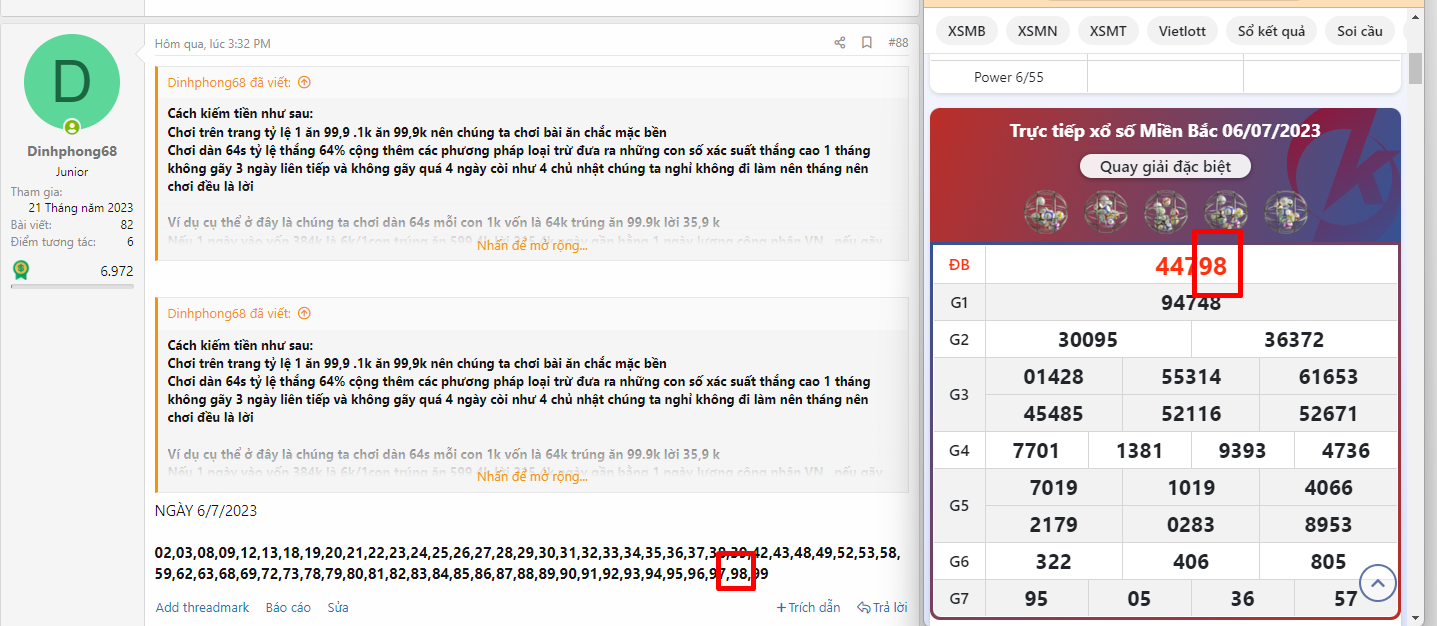Click the 'Sửa' edit link
Viewport: 1437px width, 626px height.
pos(338,607)
